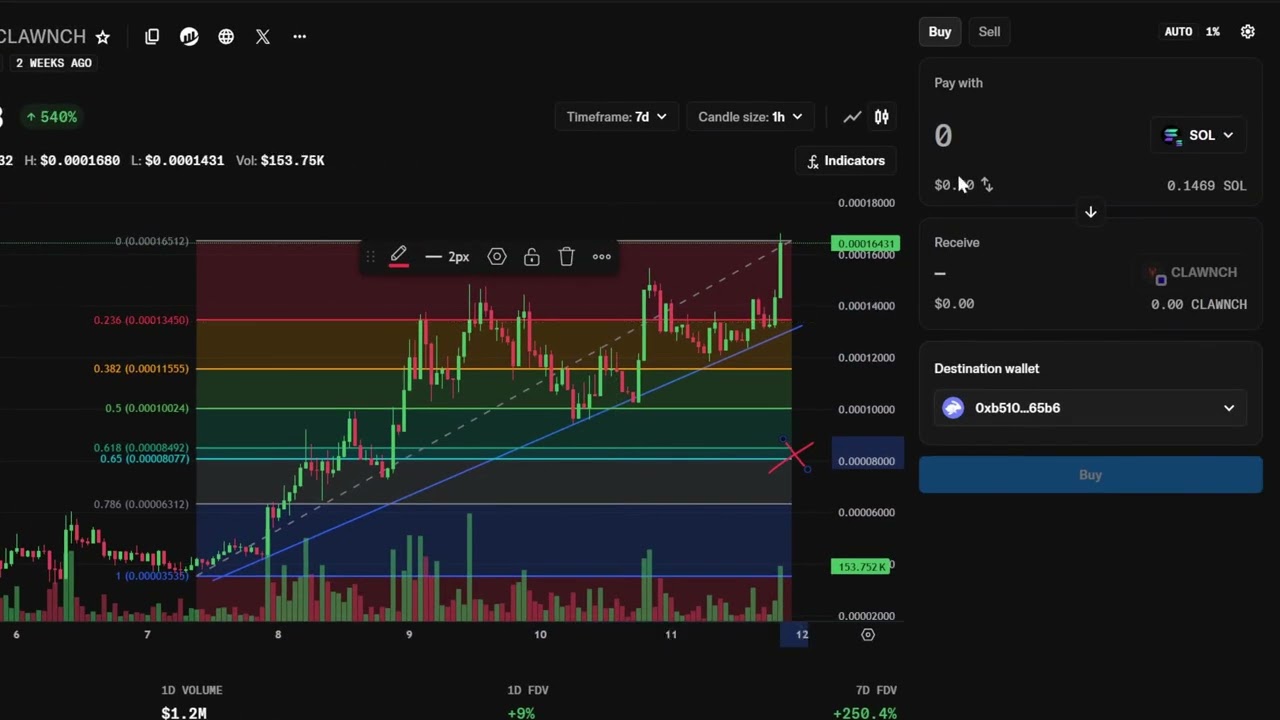Screen dimensions: 1280x720
Task: Select the 0.618 Fibonacci level label
Action: coord(140,448)
